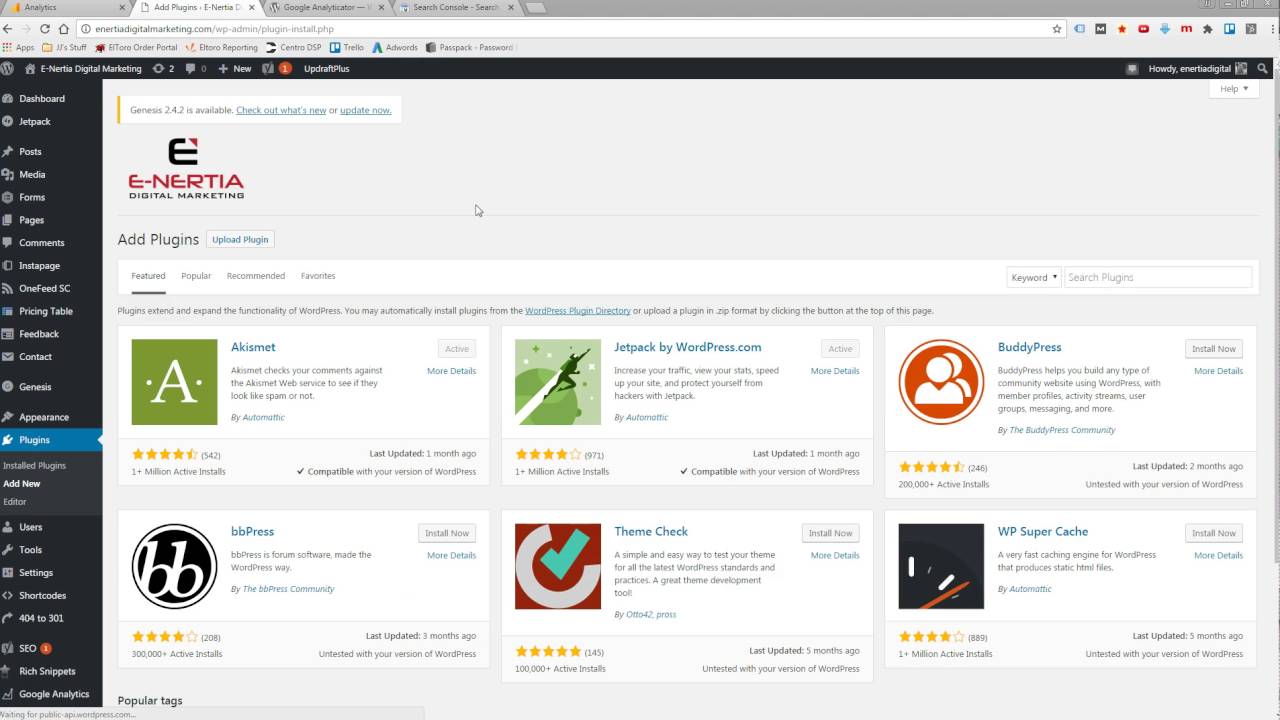Follow the WordPress Plugin Directory link
This screenshot has height=720, width=1280.
[x=577, y=311]
